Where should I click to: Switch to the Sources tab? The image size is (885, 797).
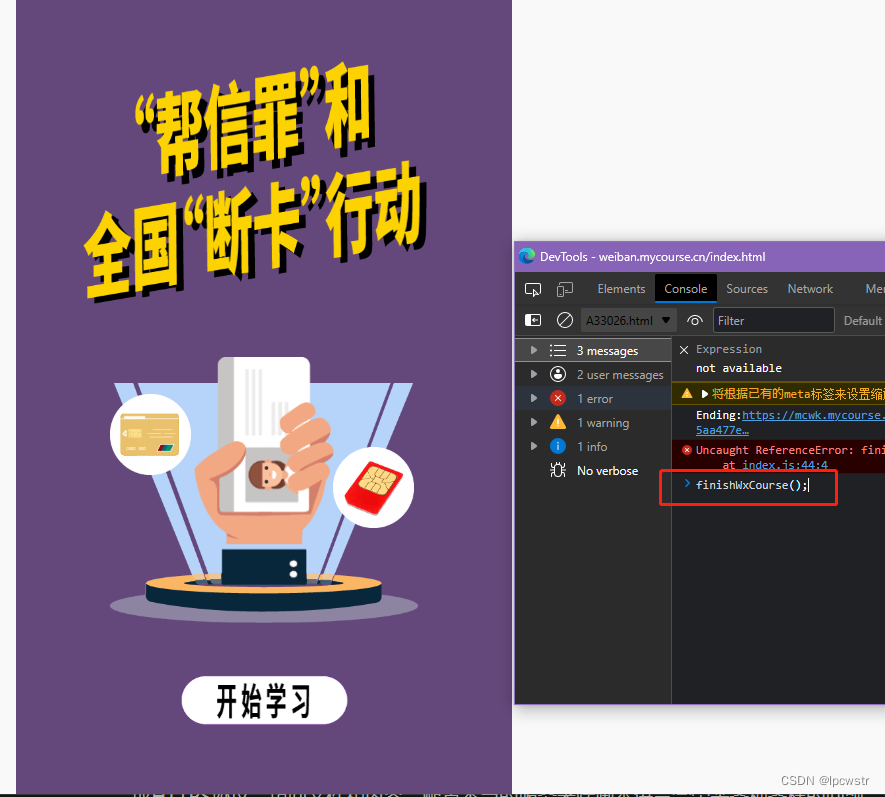click(x=747, y=289)
